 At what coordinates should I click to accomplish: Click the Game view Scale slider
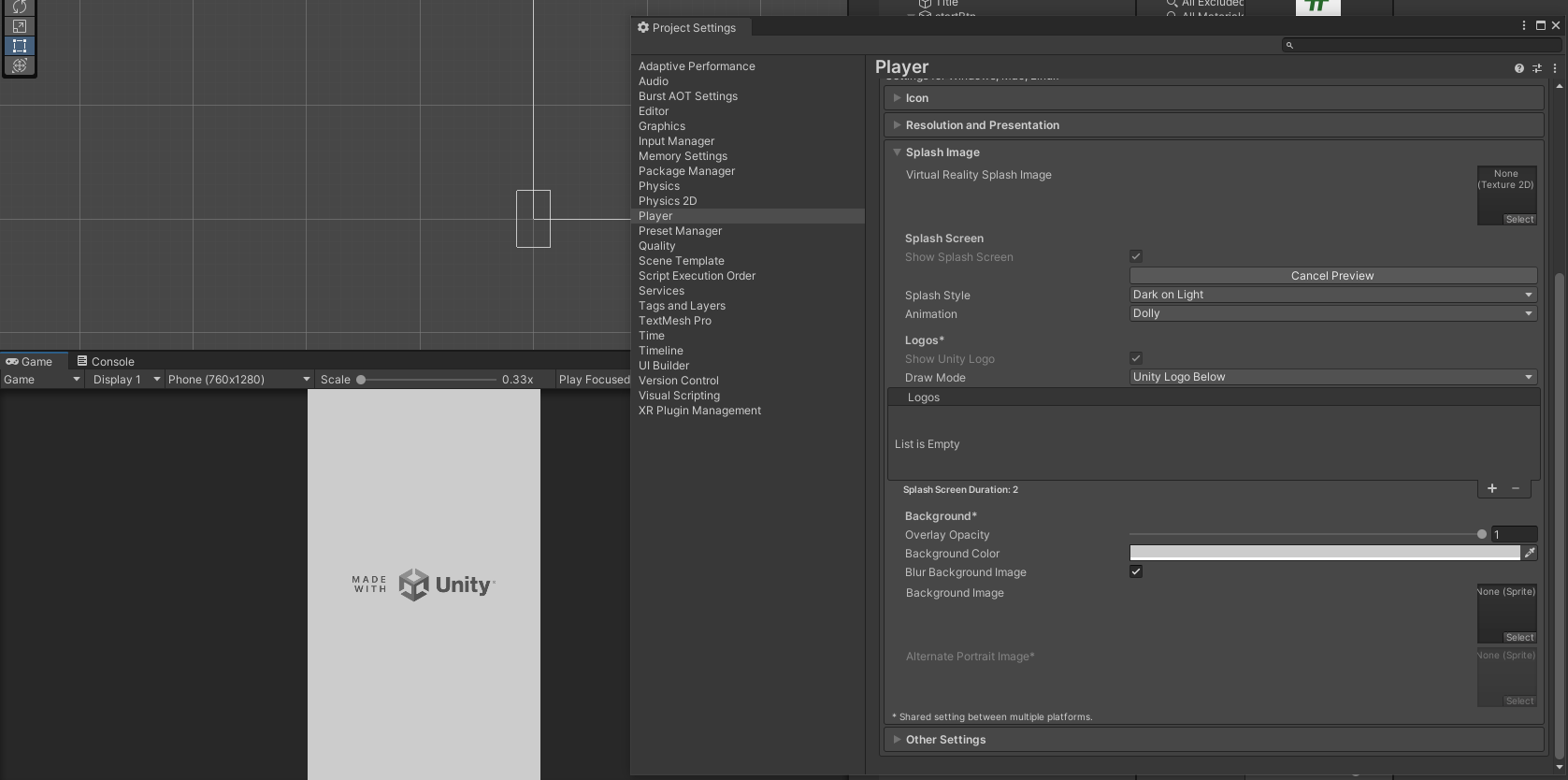[428, 380]
